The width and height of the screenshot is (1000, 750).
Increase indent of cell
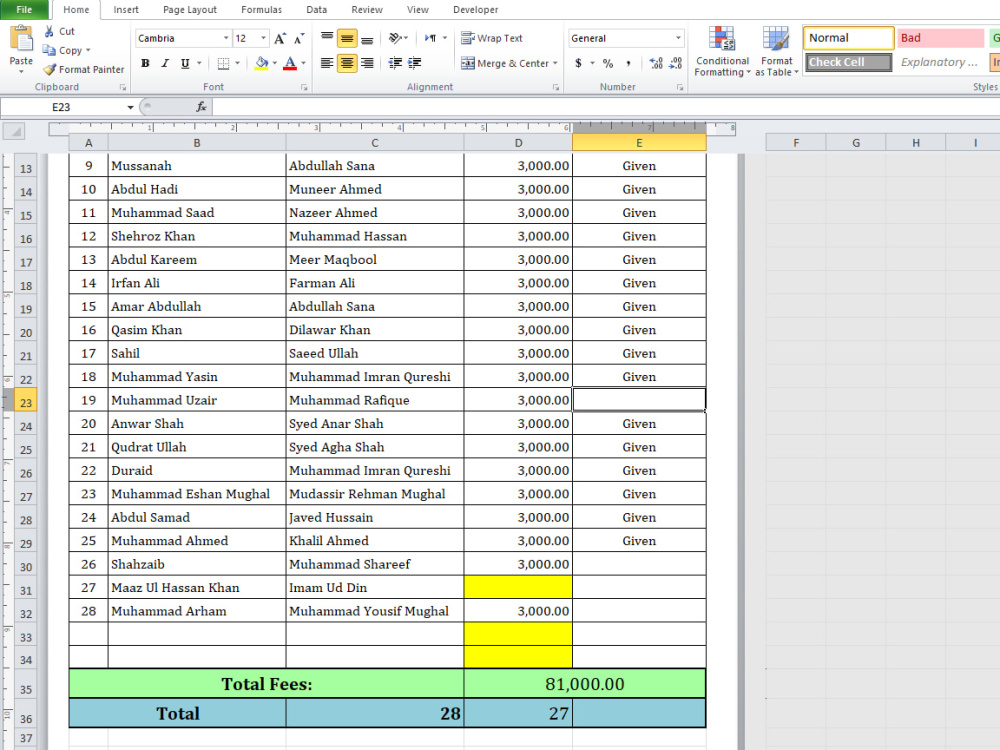[415, 63]
